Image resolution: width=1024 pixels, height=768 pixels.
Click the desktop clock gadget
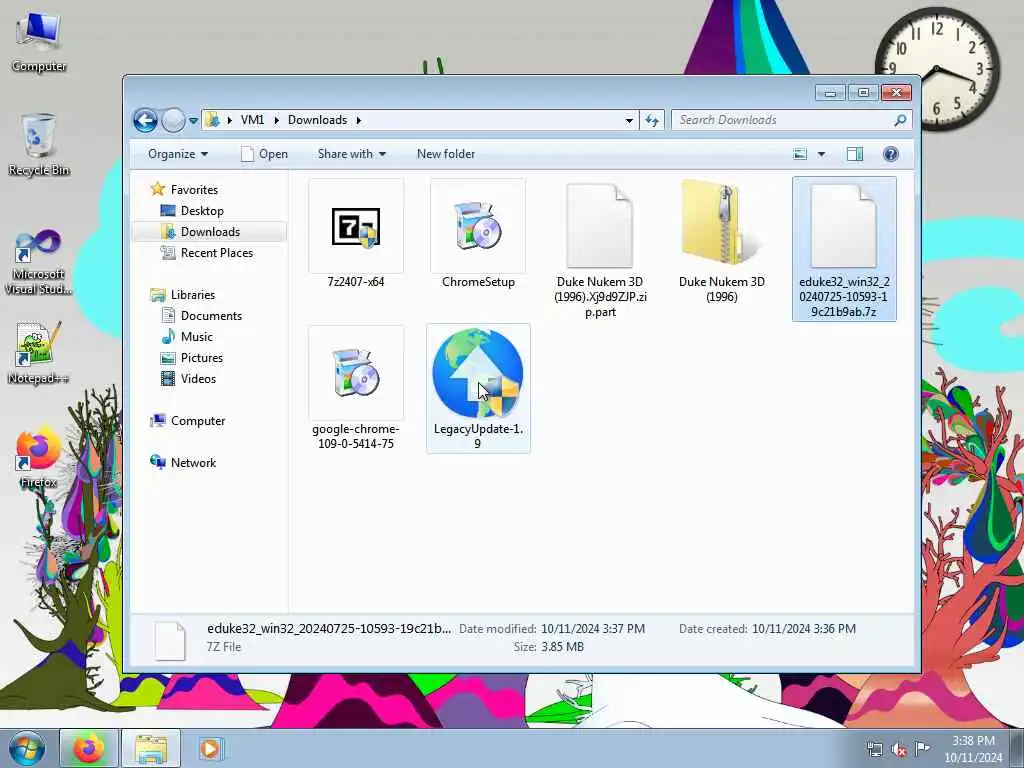point(937,68)
